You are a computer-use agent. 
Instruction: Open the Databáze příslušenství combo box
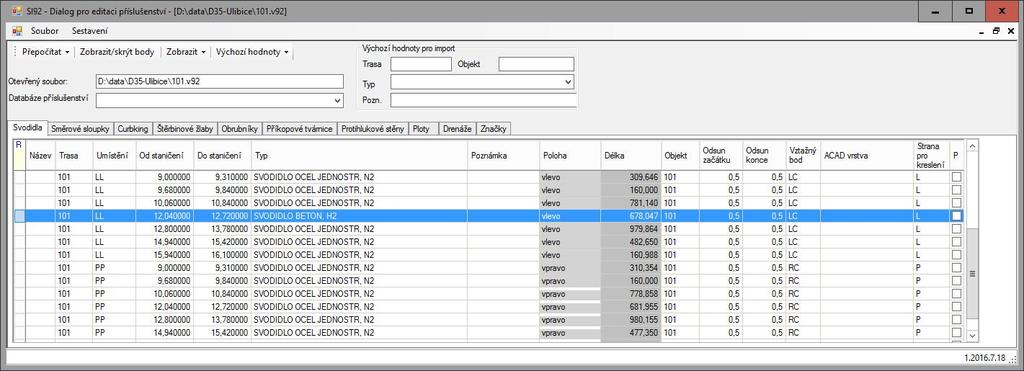(219, 100)
